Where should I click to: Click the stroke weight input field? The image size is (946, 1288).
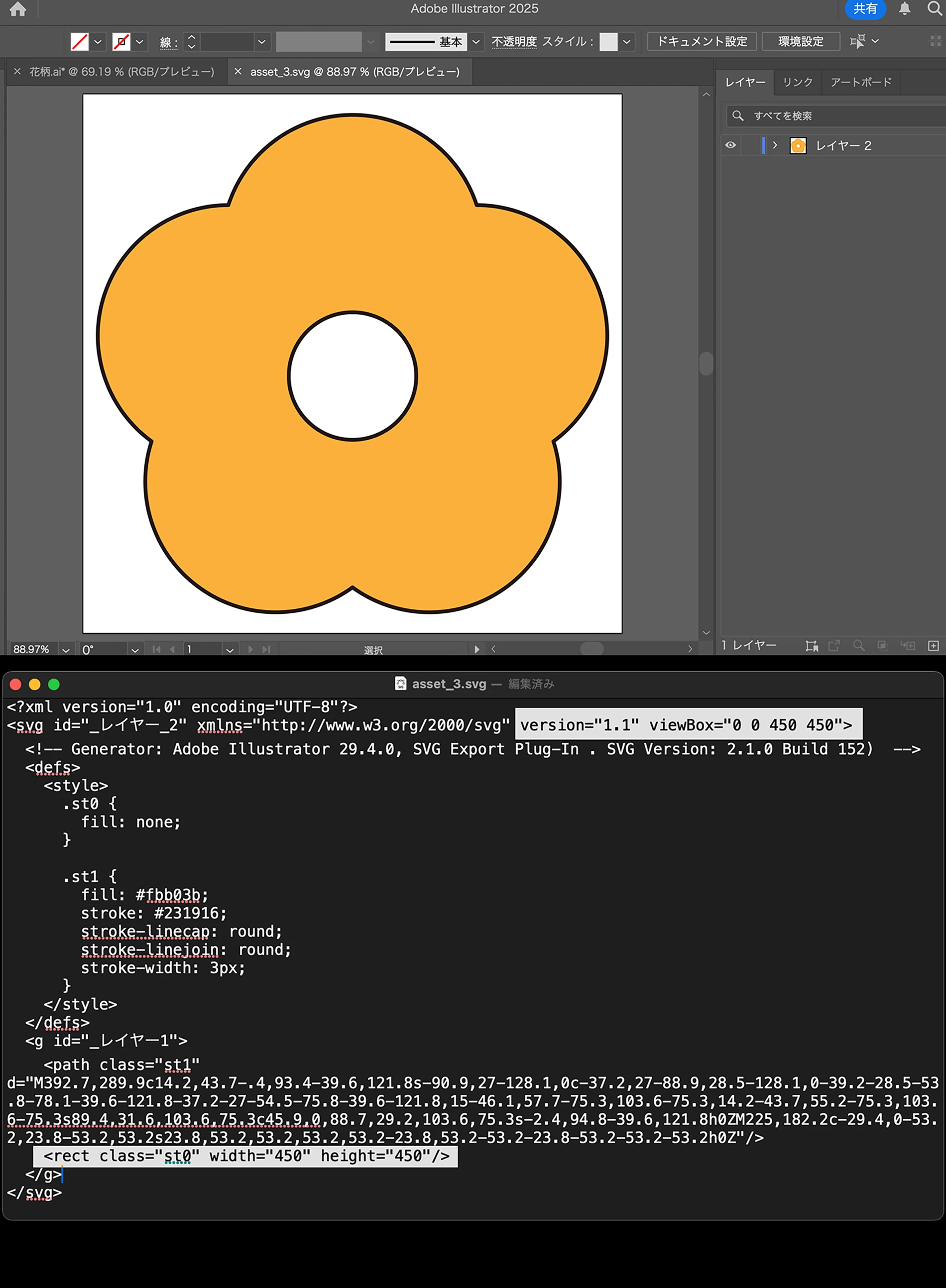(227, 41)
